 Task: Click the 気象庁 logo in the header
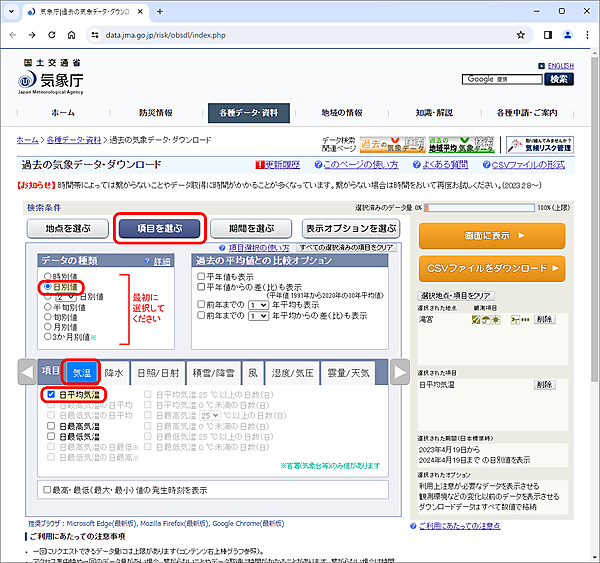pyautogui.click(x=51, y=77)
